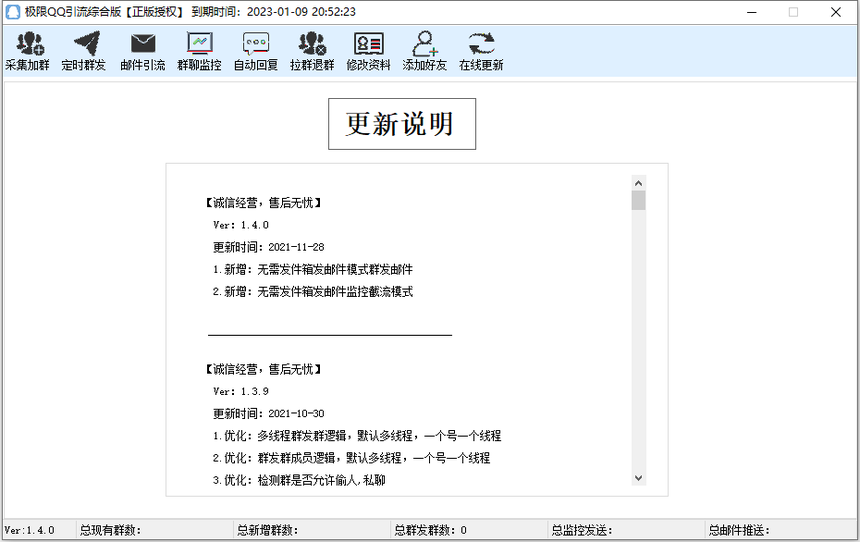Click the text '更新时间: 2021-10-30'
The image size is (860, 542).
(268, 414)
